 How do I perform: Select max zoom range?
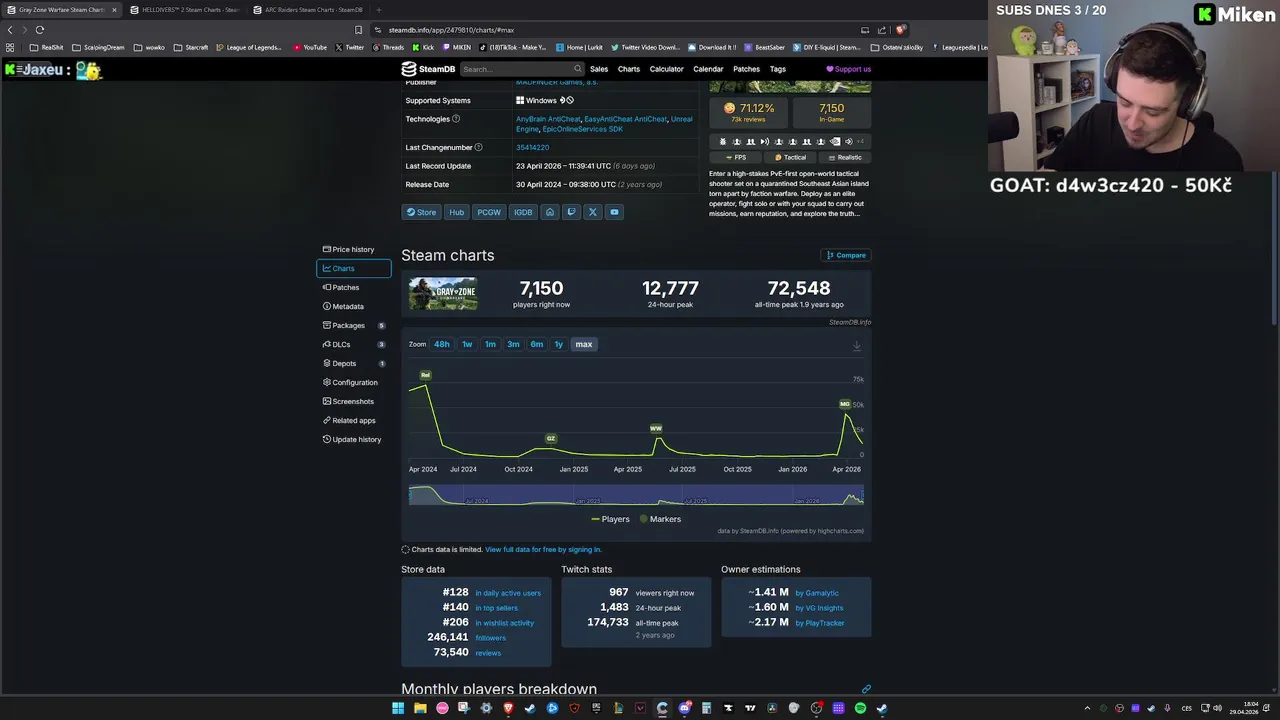coord(584,344)
